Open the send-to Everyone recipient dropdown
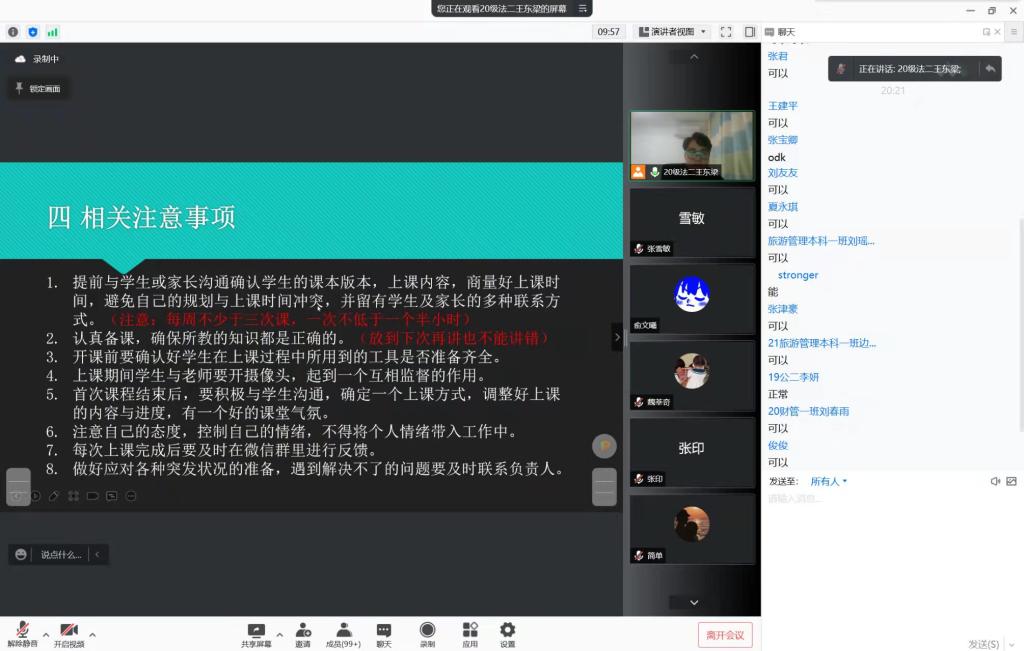This screenshot has width=1024, height=651. point(828,482)
